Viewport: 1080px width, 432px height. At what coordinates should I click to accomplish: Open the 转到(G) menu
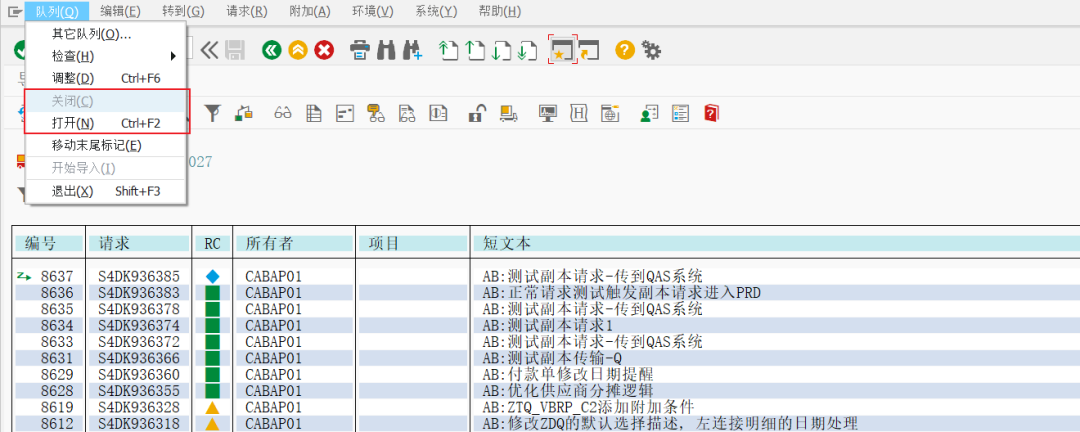(183, 12)
